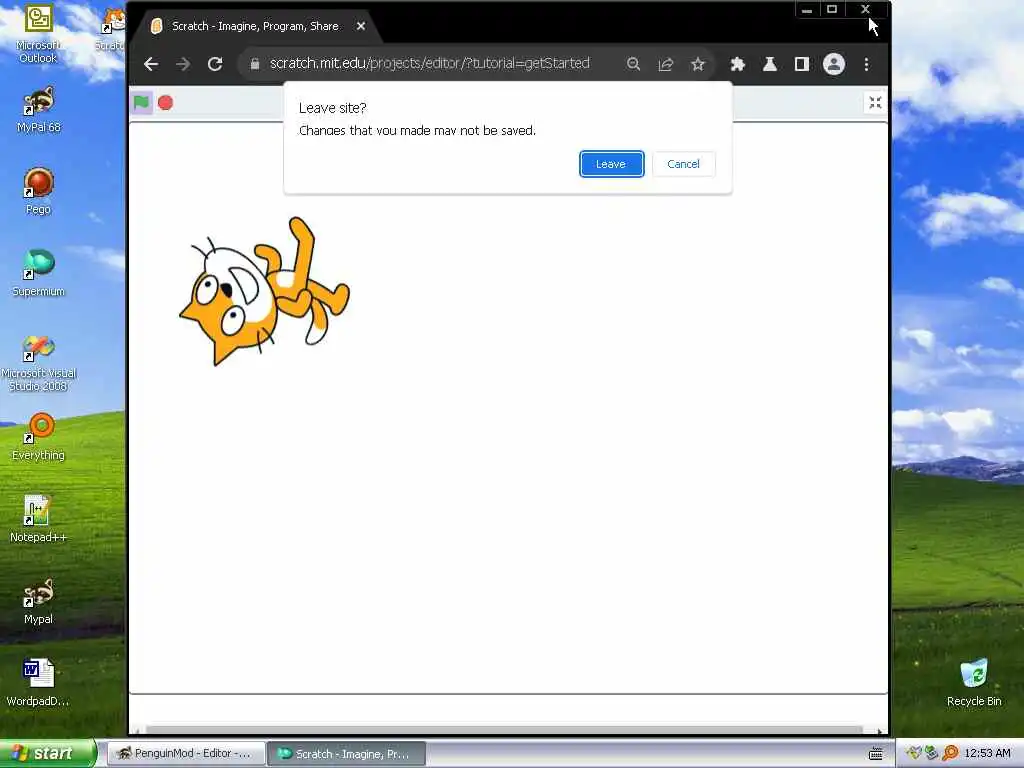Image resolution: width=1024 pixels, height=768 pixels.
Task: Share this page icon in address bar
Action: point(665,64)
